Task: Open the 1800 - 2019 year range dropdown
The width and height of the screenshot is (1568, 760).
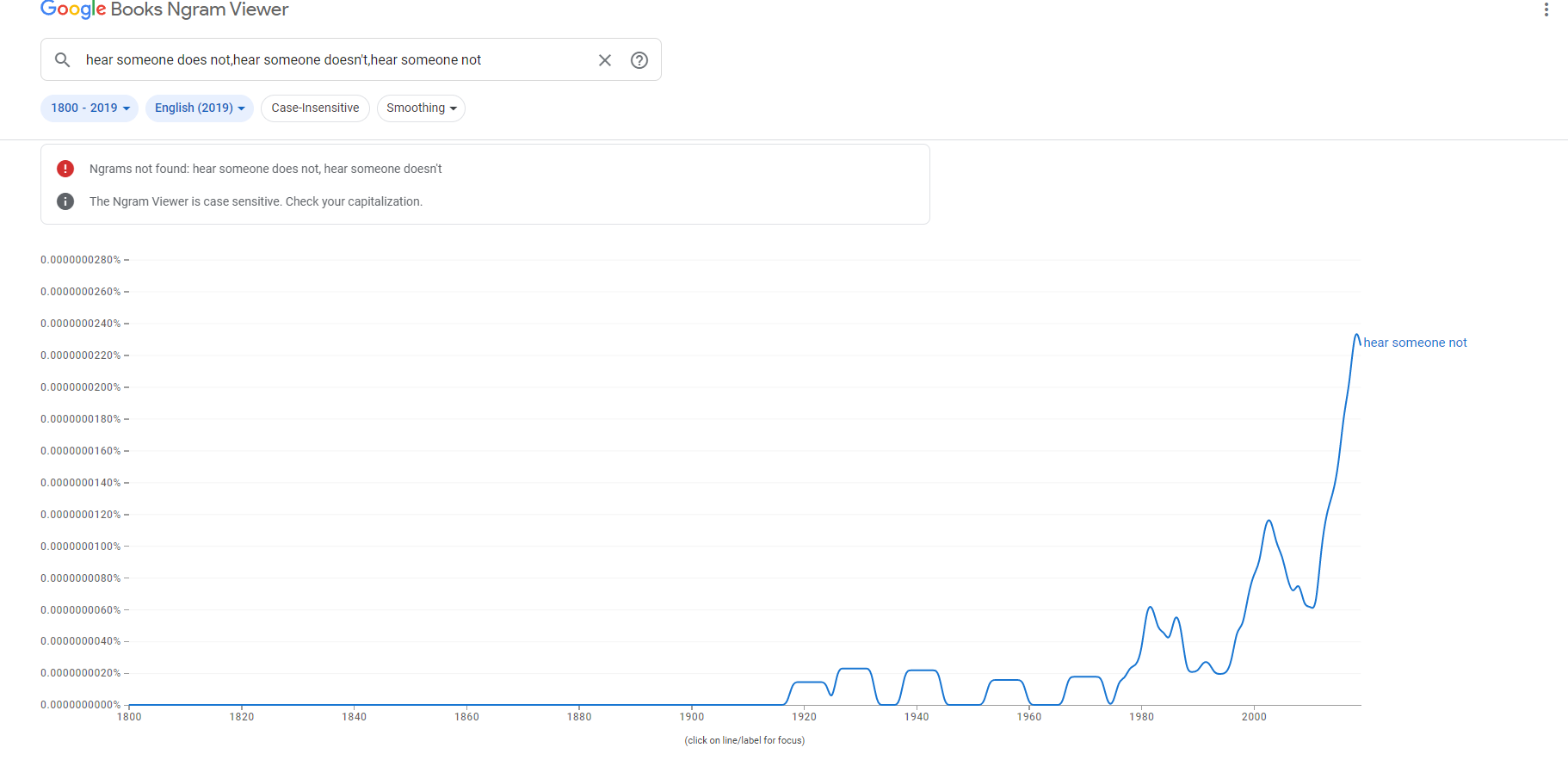Action: coord(90,108)
